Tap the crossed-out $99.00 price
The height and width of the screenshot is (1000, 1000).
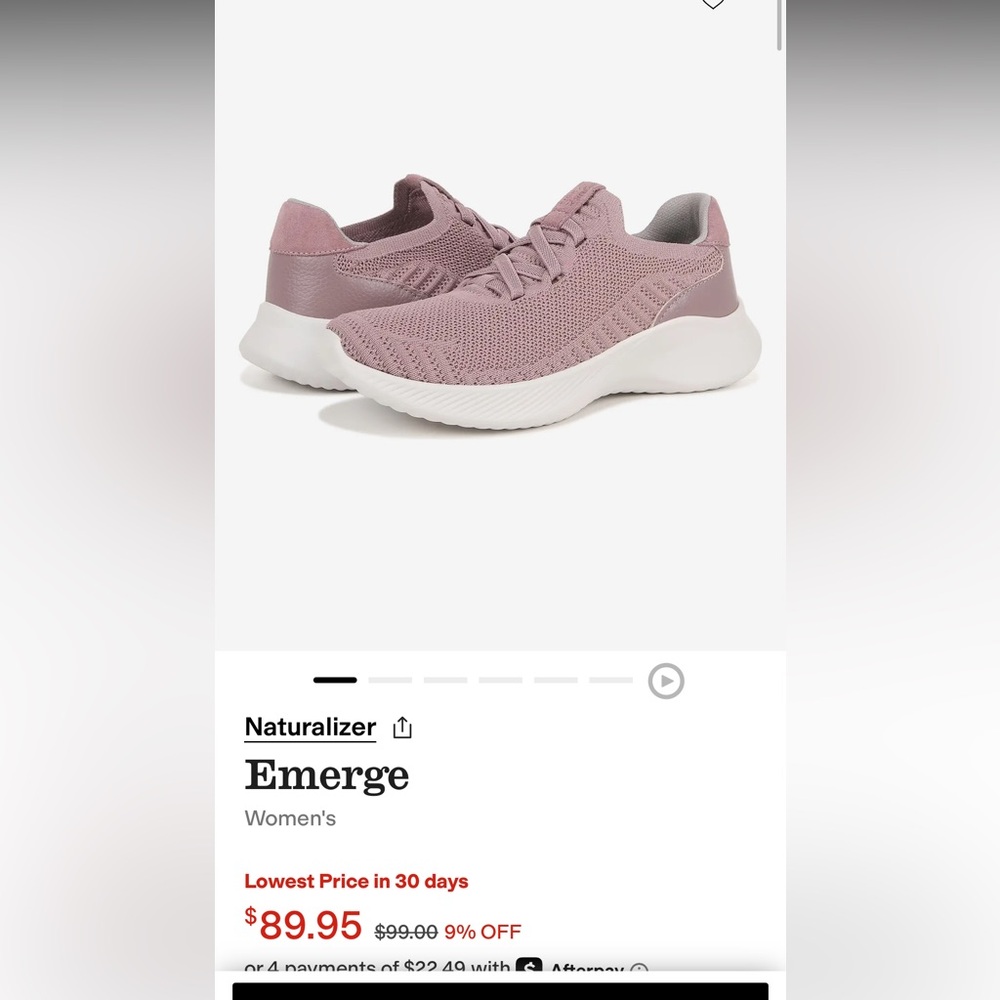(x=406, y=932)
